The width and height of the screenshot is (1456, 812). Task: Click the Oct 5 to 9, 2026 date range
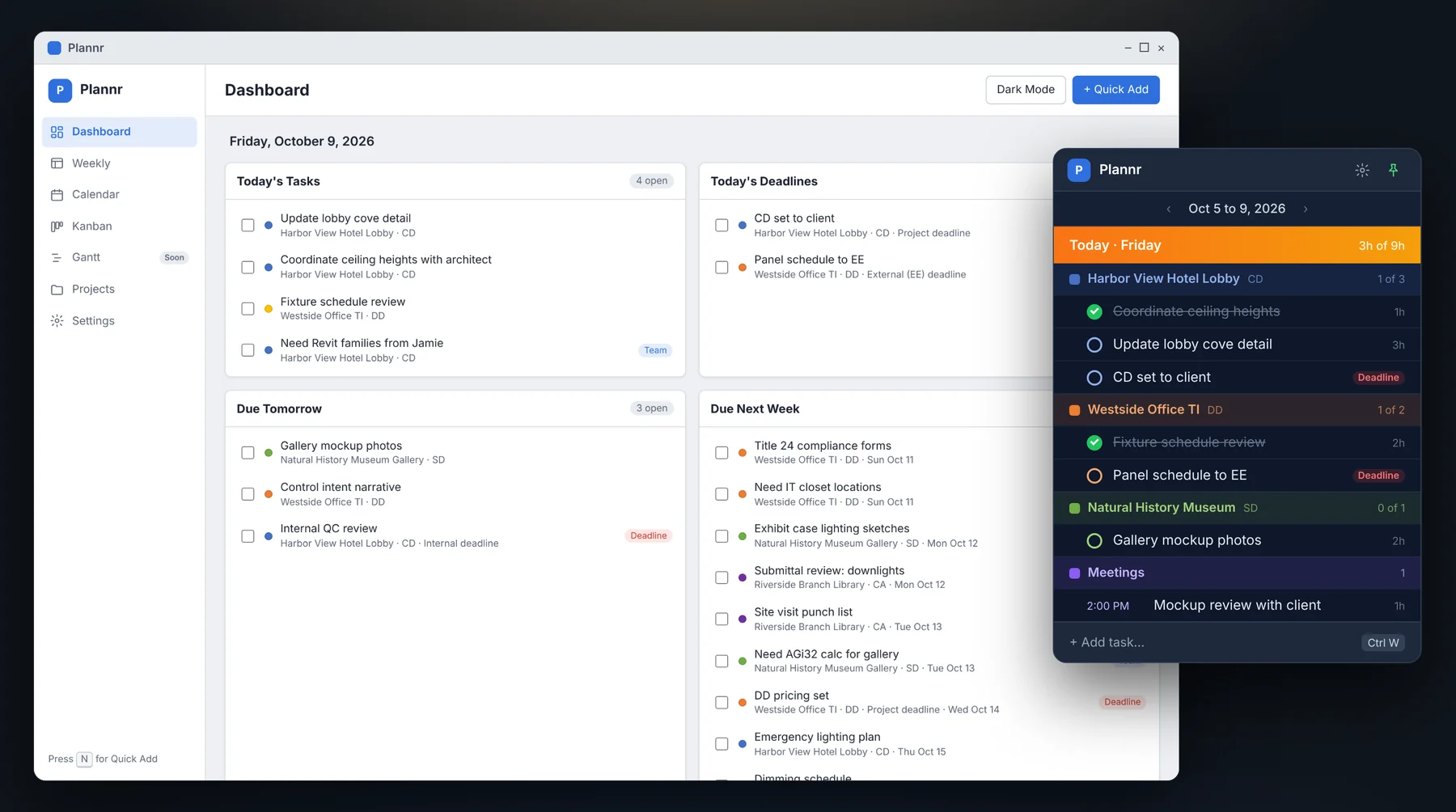1237,209
